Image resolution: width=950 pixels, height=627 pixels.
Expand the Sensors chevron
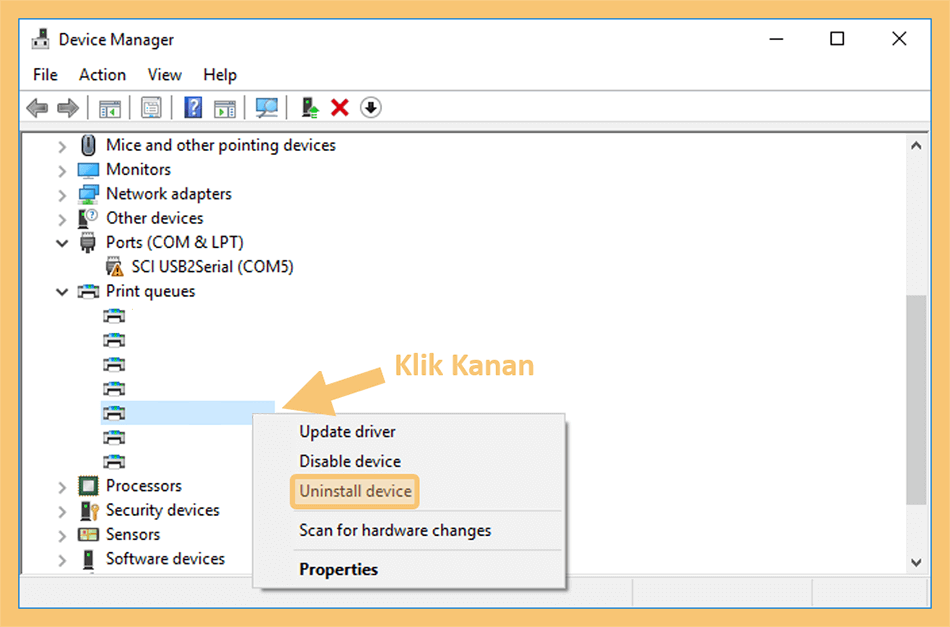tap(62, 536)
